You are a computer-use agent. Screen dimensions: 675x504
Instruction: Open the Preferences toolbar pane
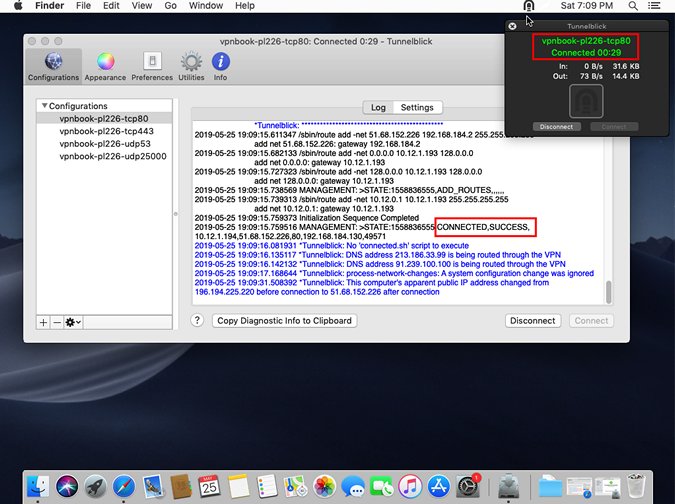pos(152,66)
